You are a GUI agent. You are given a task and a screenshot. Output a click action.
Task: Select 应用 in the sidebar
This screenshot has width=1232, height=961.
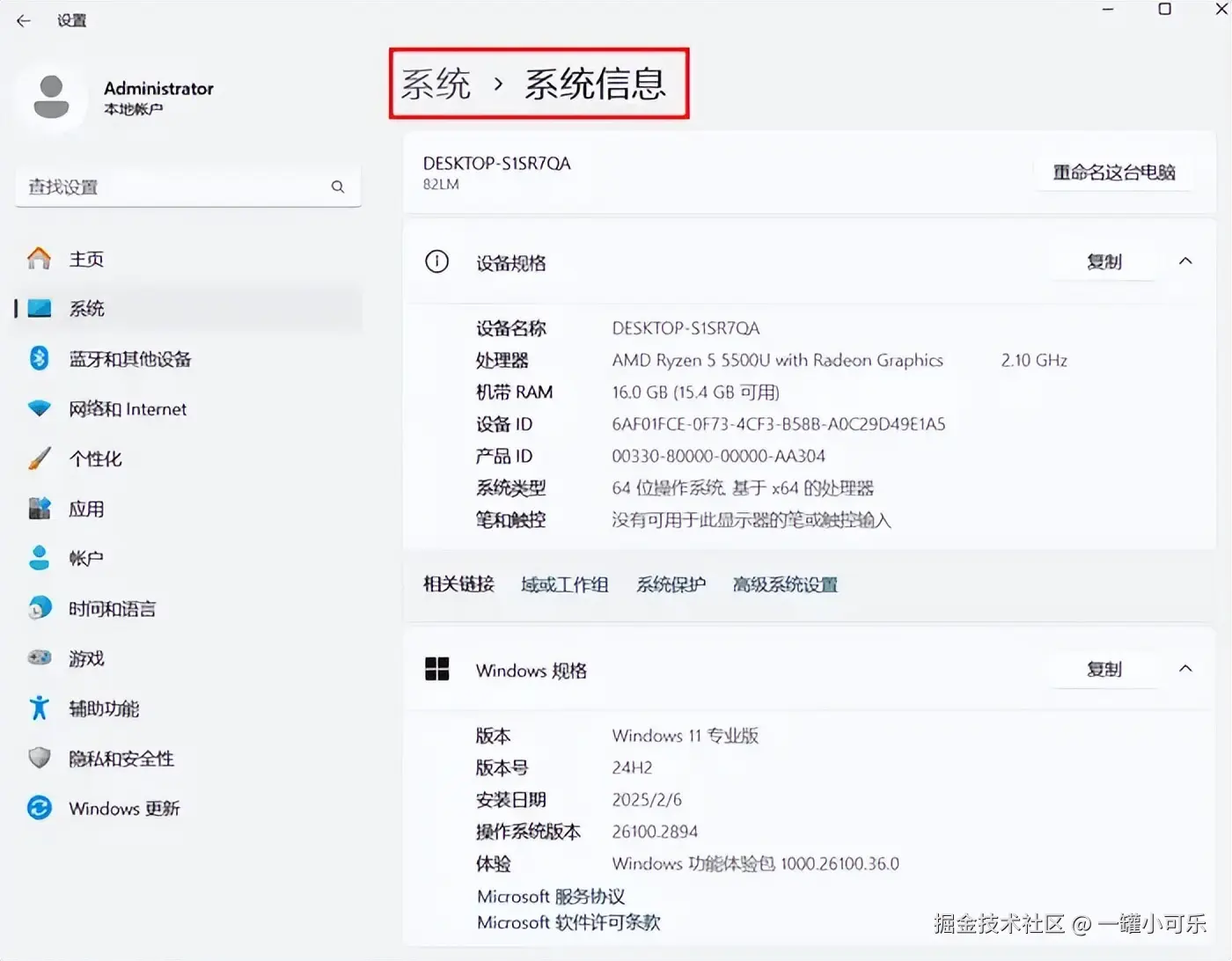click(x=187, y=509)
